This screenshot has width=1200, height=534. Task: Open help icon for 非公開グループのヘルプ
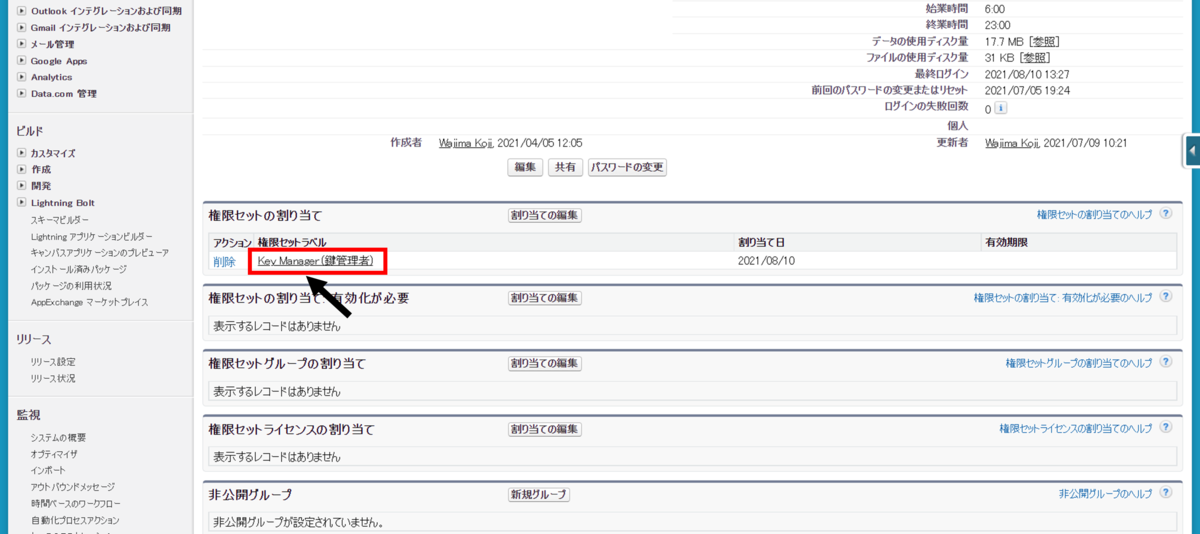coord(1166,494)
